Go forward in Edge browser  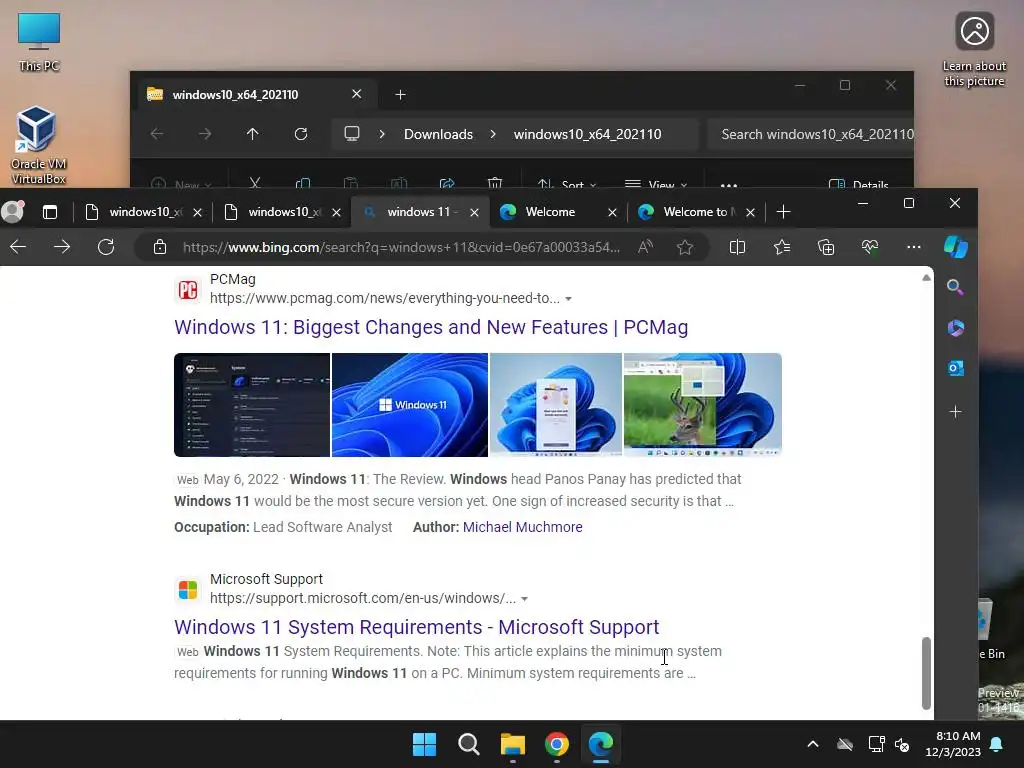(62, 247)
